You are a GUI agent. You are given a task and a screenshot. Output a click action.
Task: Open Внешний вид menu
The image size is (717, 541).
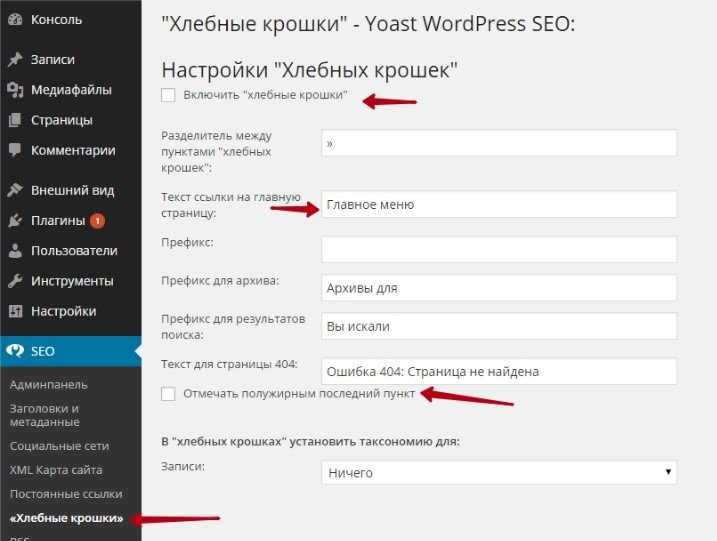[x=71, y=190]
